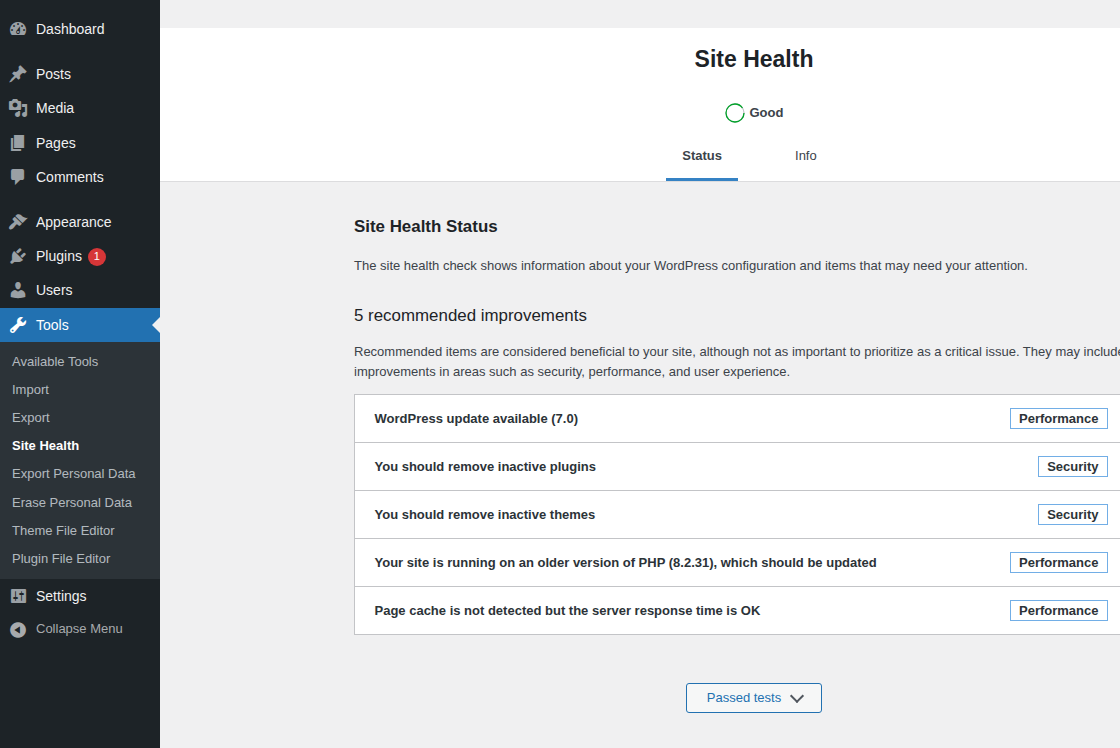1120x748 pixels.
Task: Open the Dashboard menu item
Action: coord(70,29)
